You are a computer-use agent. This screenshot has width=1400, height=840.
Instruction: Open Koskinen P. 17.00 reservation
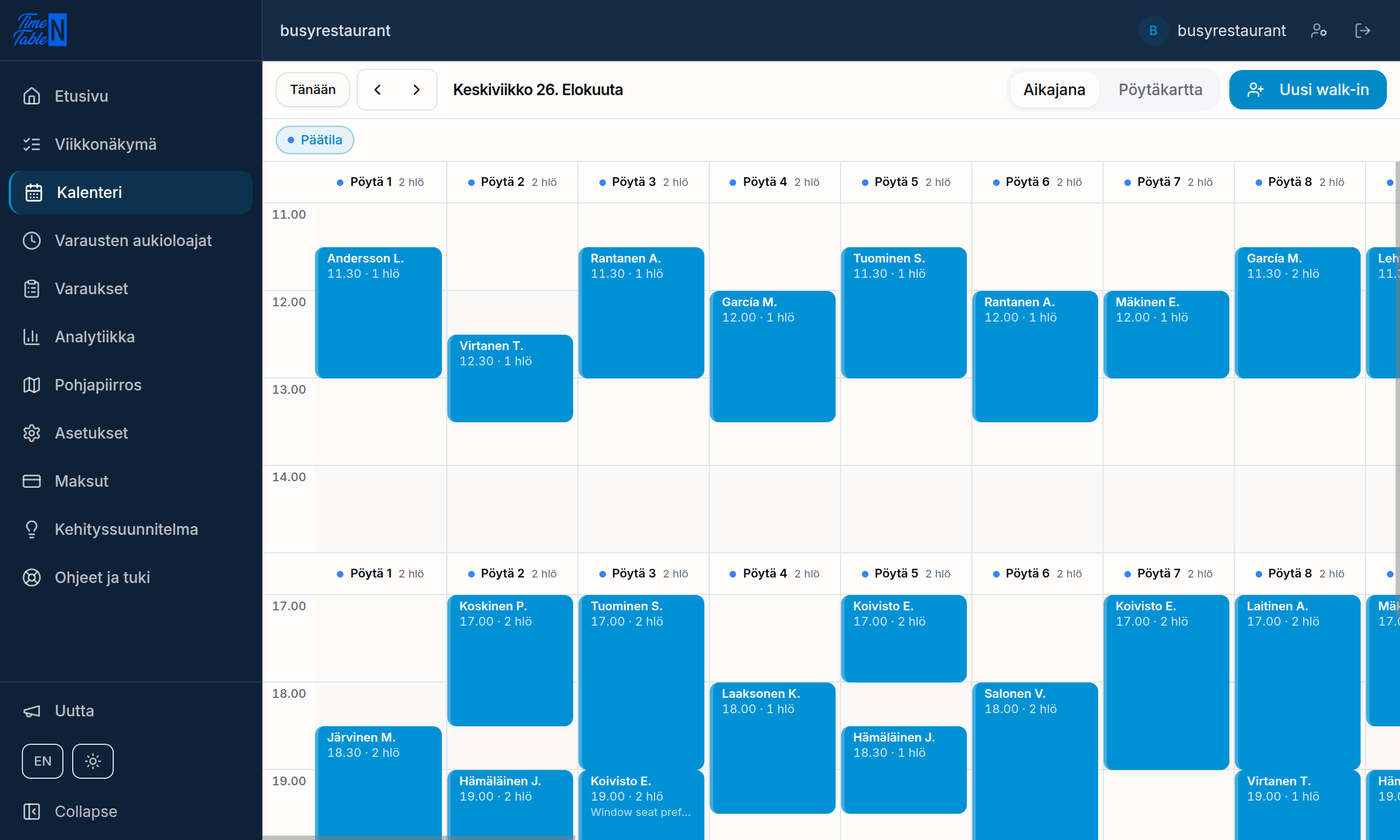pyautogui.click(x=510, y=660)
